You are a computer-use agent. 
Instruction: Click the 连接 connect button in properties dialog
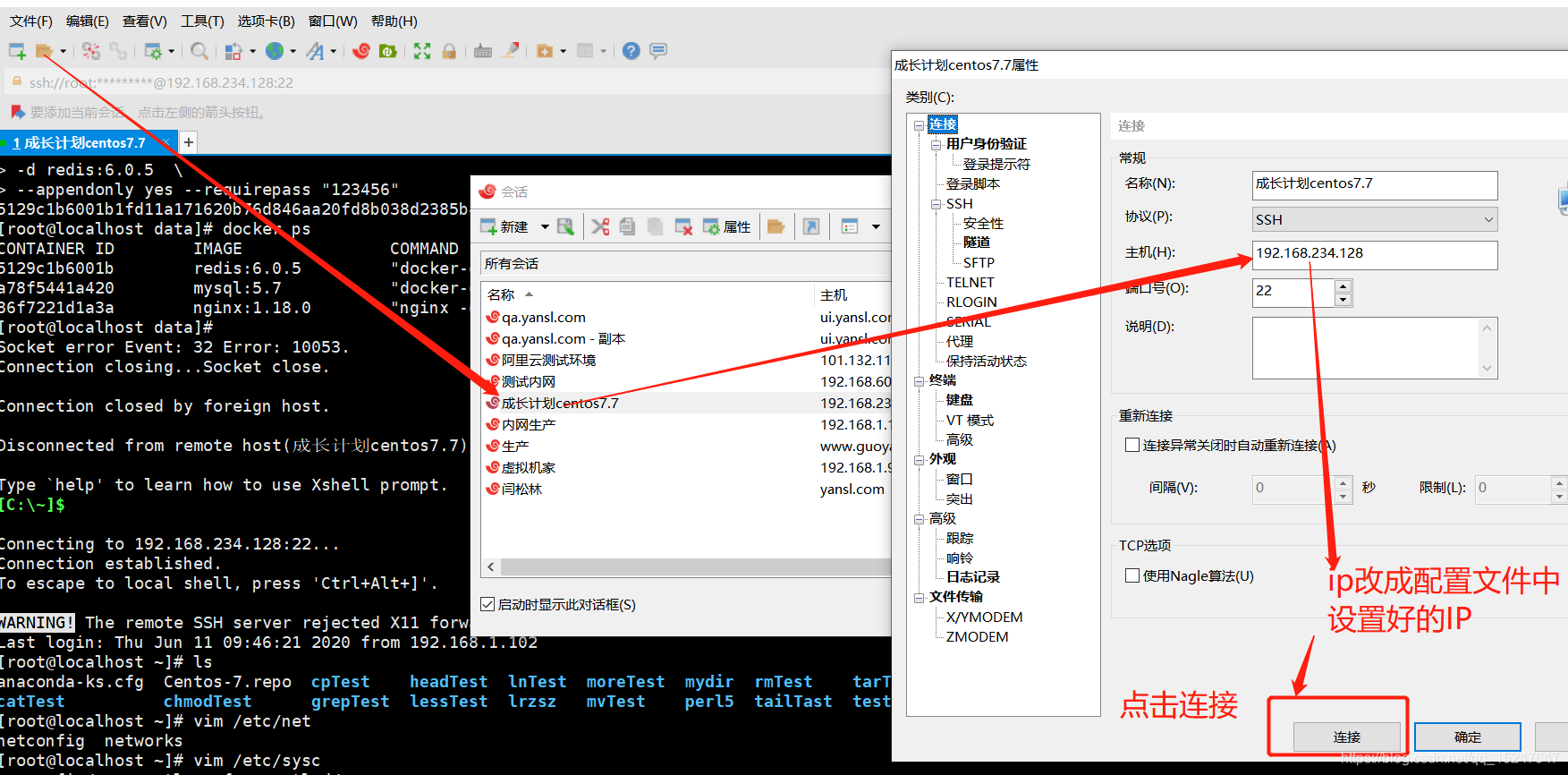click(1346, 737)
